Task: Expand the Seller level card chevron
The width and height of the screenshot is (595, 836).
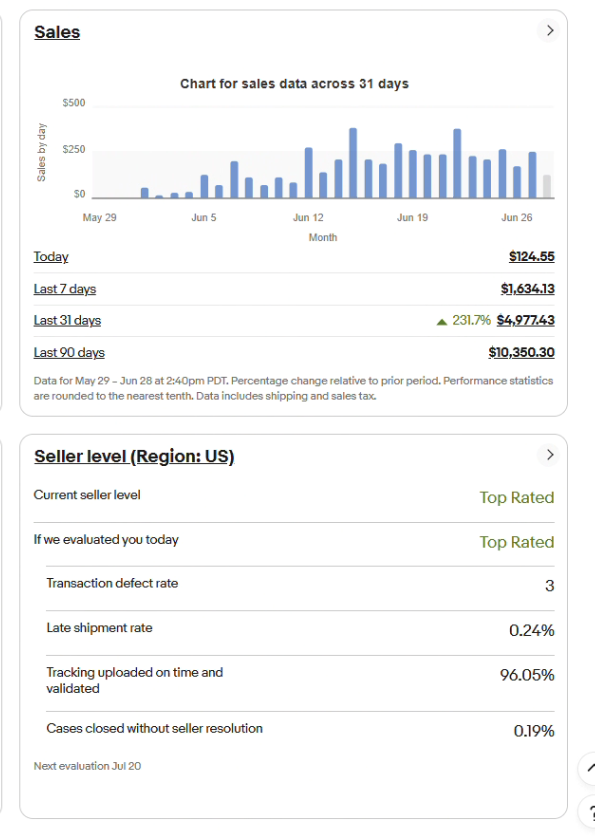Action: [x=549, y=455]
